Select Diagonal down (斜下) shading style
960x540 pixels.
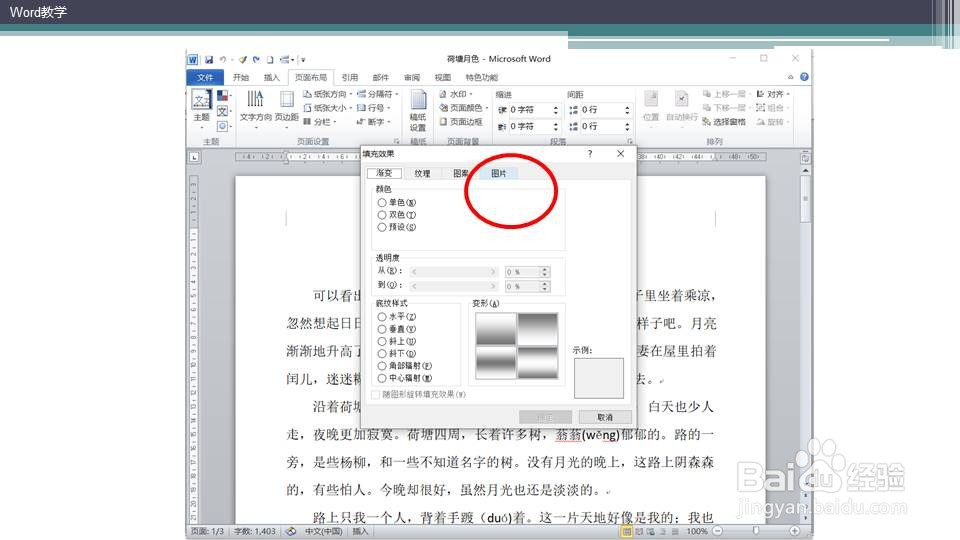[x=381, y=353]
